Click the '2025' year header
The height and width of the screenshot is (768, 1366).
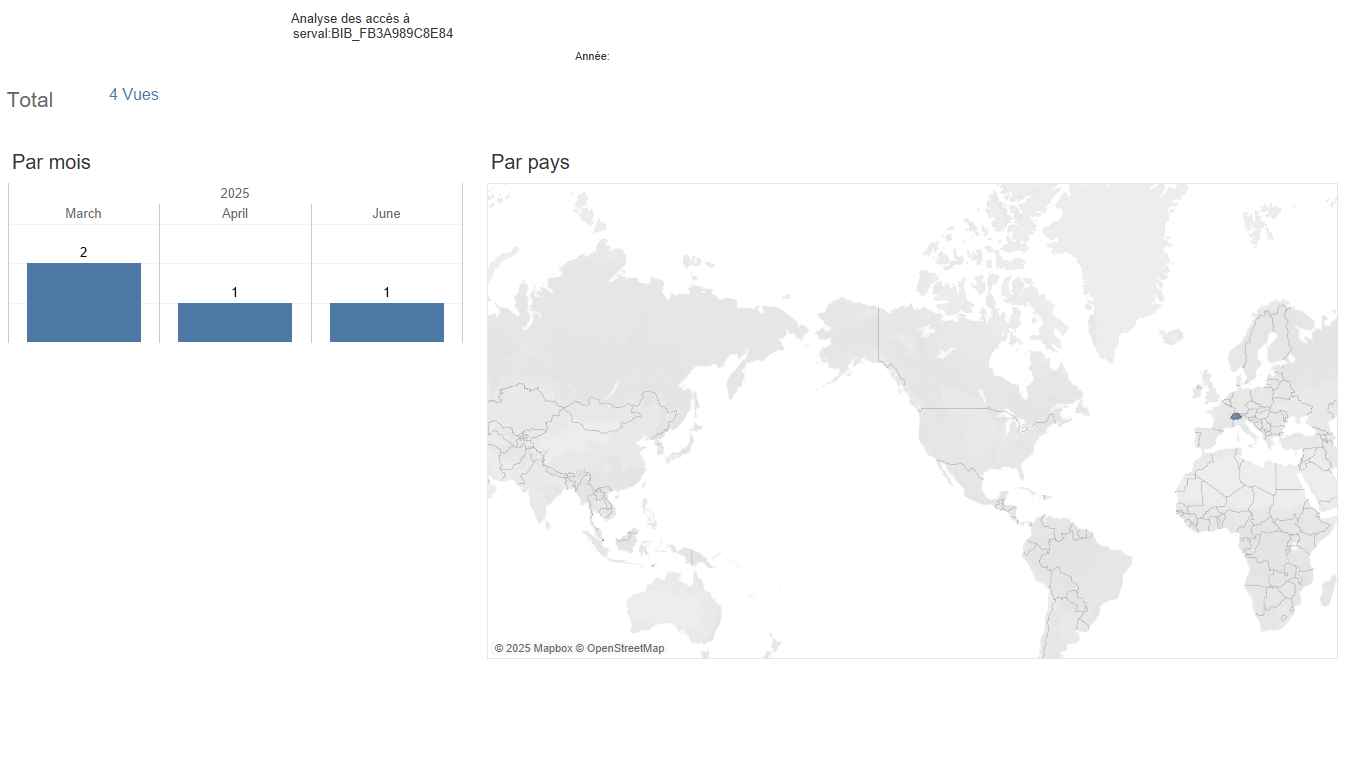coord(235,193)
